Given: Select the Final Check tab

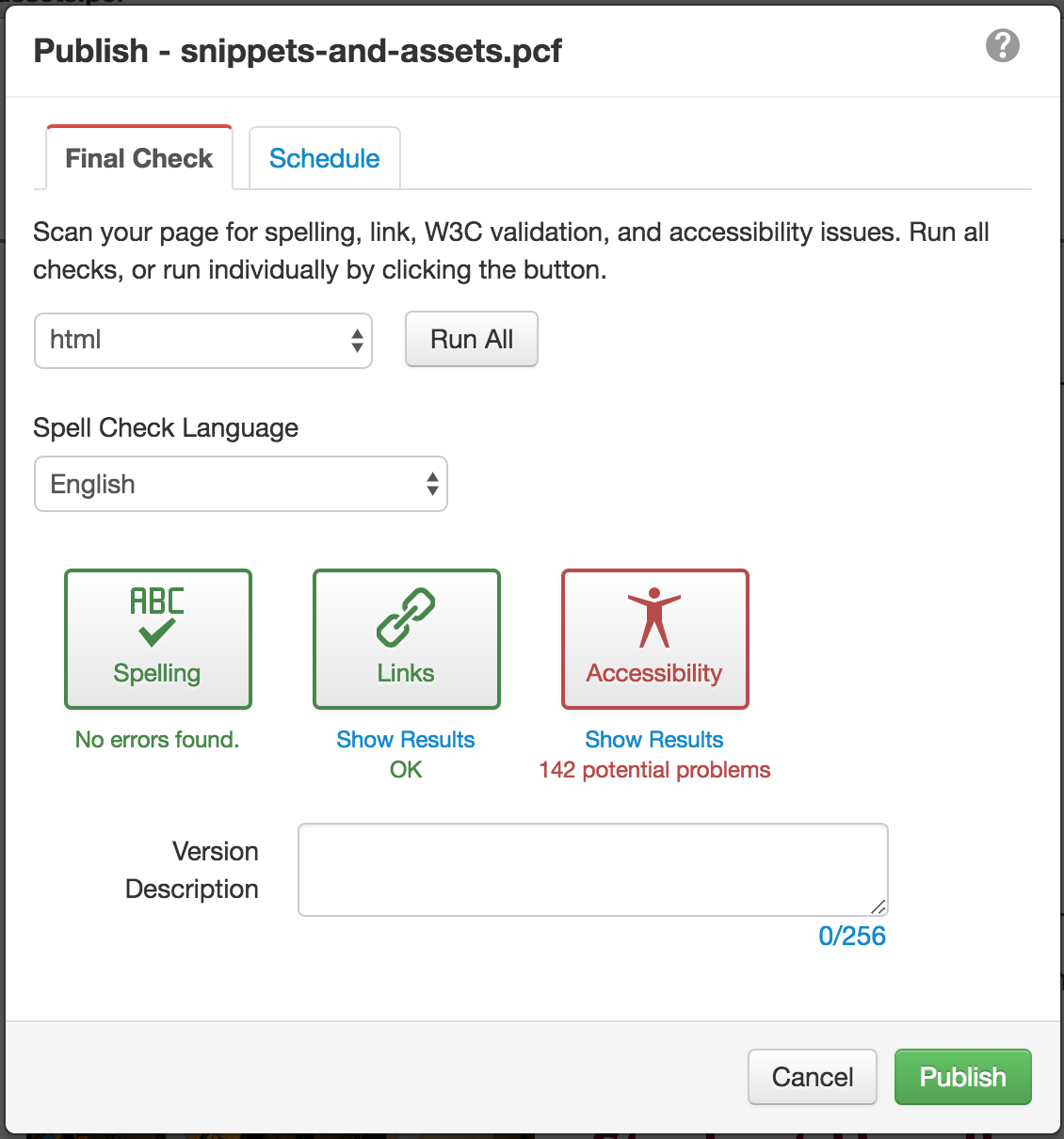Looking at the screenshot, I should pyautogui.click(x=138, y=158).
